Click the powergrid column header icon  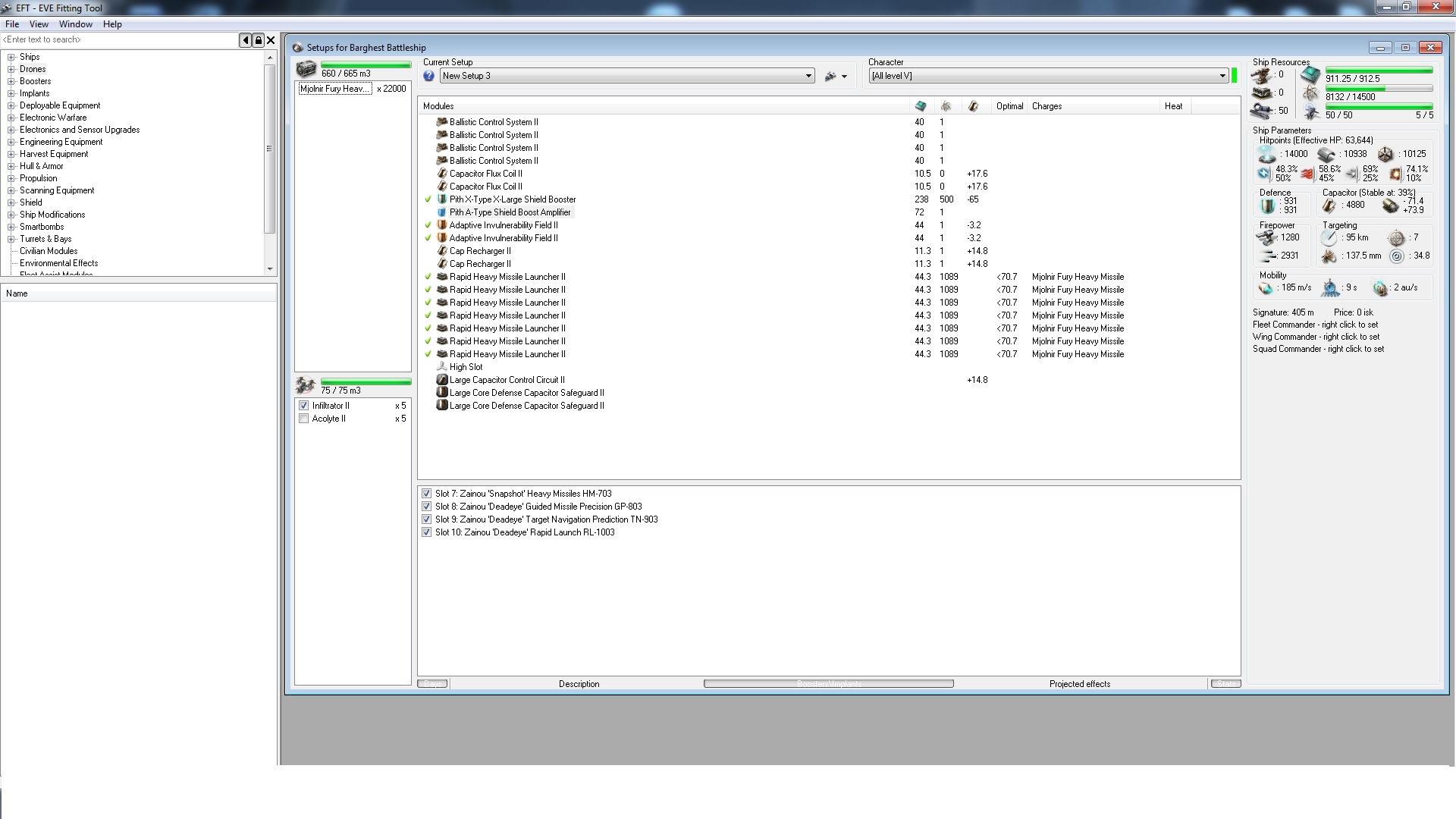point(946,106)
